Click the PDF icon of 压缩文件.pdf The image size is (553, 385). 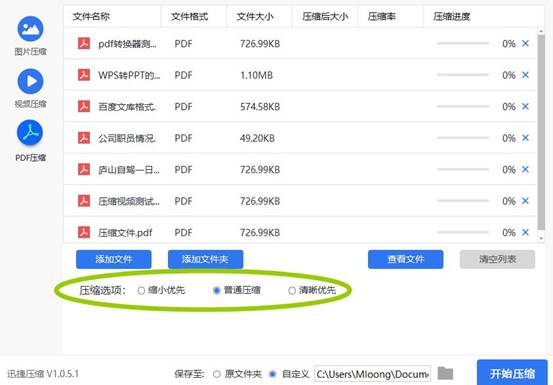84,232
